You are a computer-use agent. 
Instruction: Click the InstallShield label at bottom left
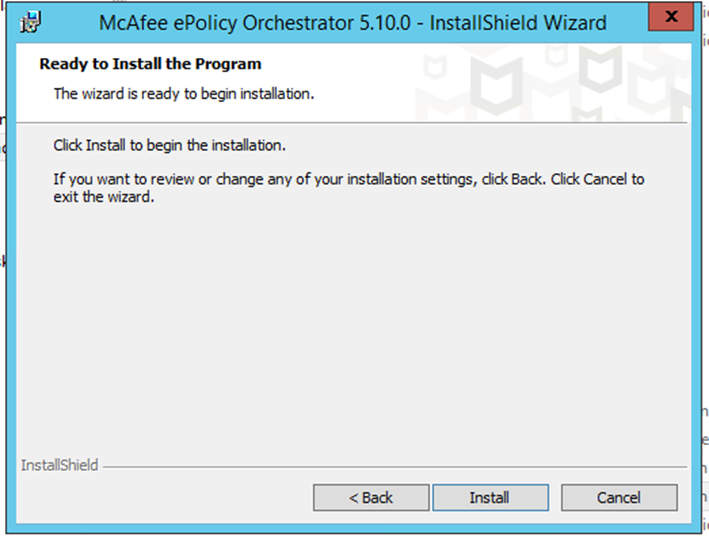point(60,465)
